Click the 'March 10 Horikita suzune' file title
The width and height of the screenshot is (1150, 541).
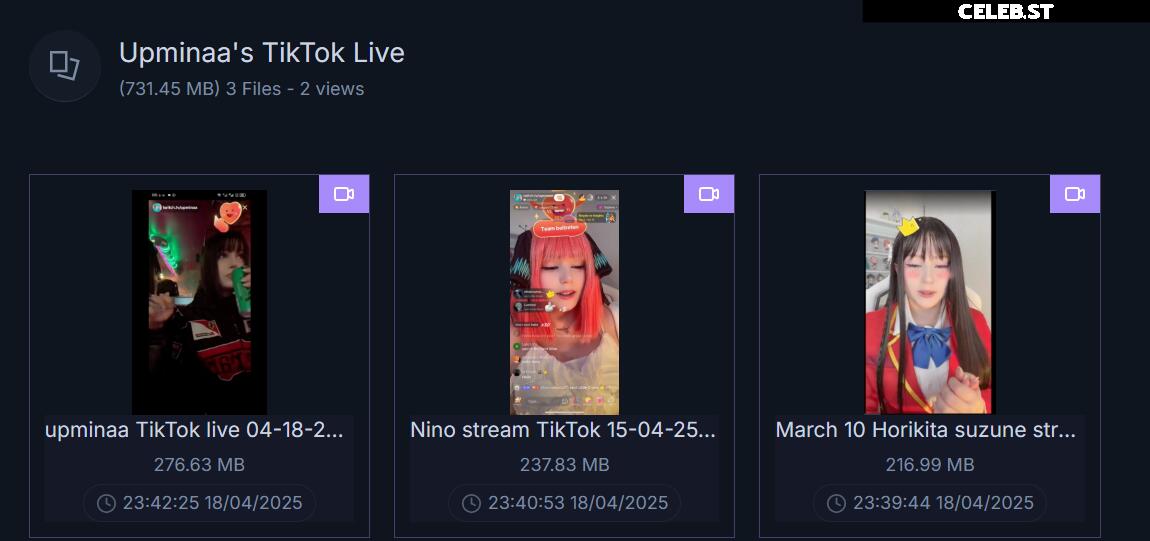click(926, 430)
